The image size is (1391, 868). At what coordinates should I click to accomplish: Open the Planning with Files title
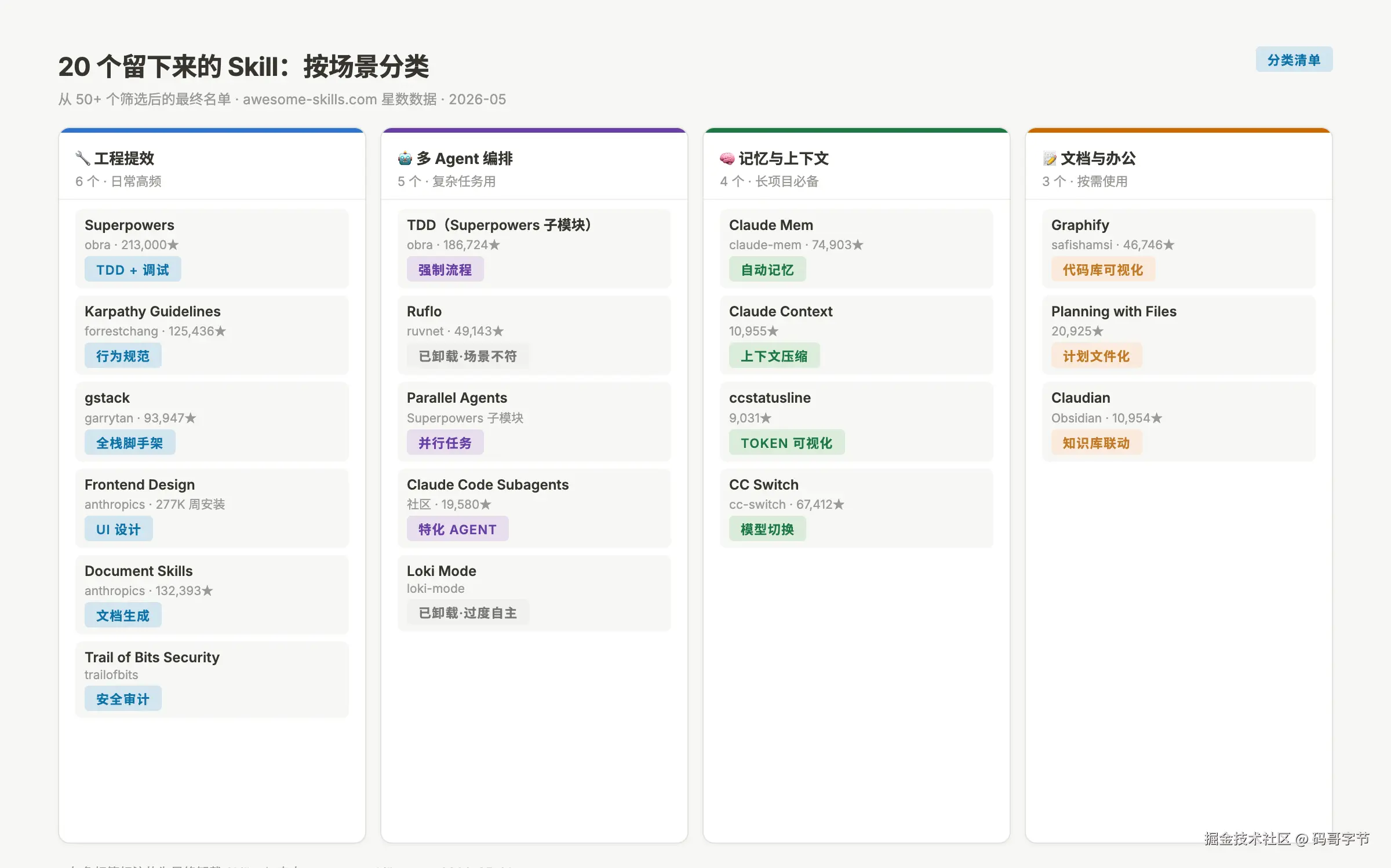coord(1114,311)
